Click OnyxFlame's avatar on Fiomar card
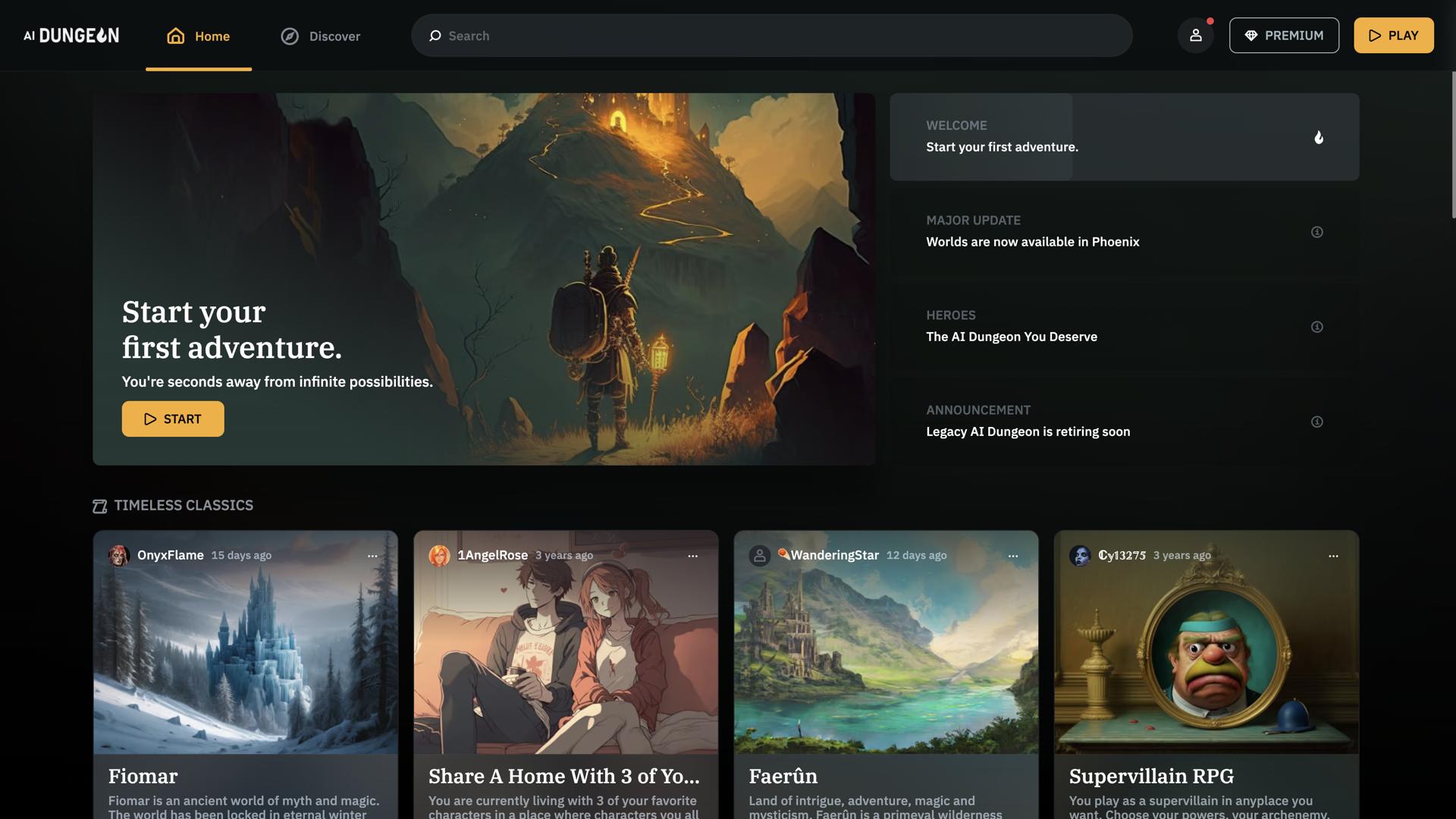 (118, 556)
